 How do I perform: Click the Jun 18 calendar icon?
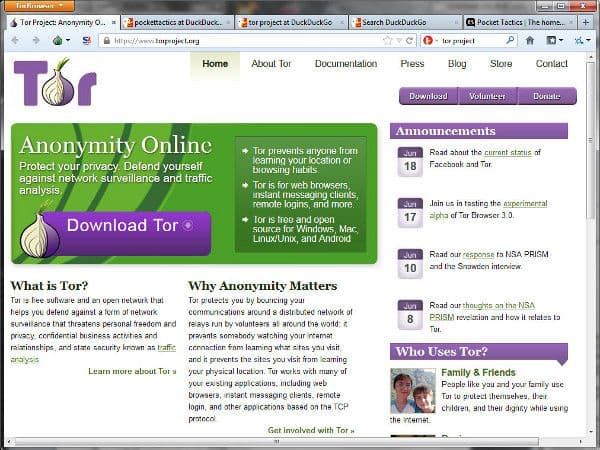[410, 161]
